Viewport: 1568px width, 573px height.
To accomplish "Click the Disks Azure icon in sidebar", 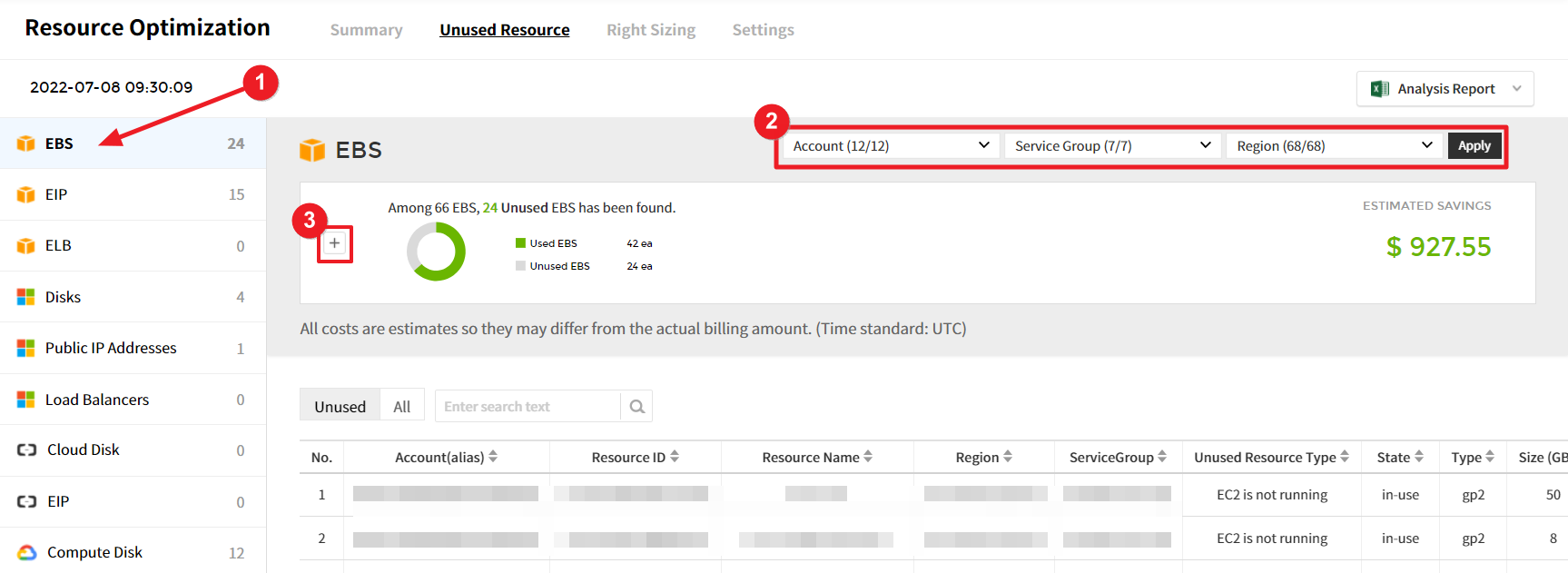I will [26, 297].
